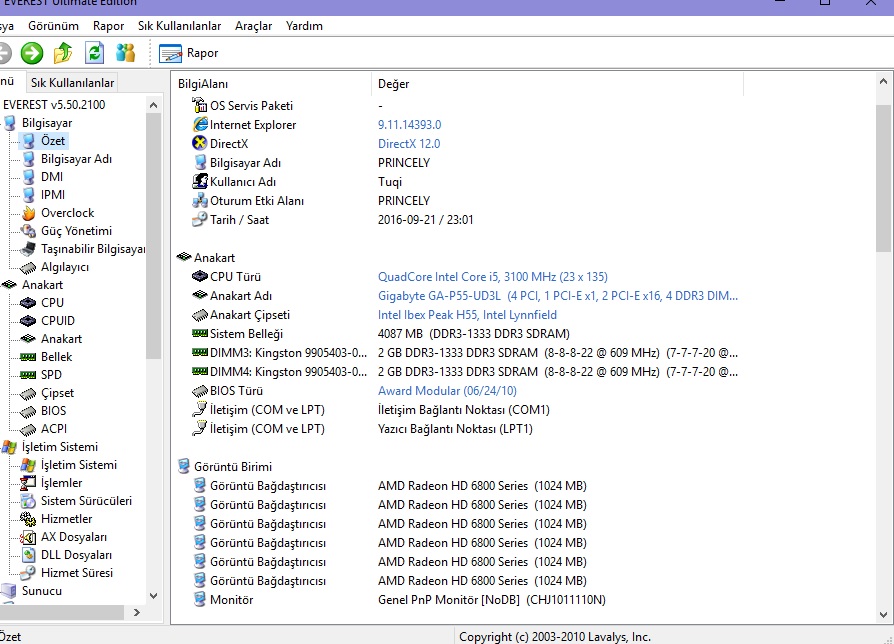The image size is (894, 644).
Task: Click the Refresh toolbar icon
Action: (94, 53)
